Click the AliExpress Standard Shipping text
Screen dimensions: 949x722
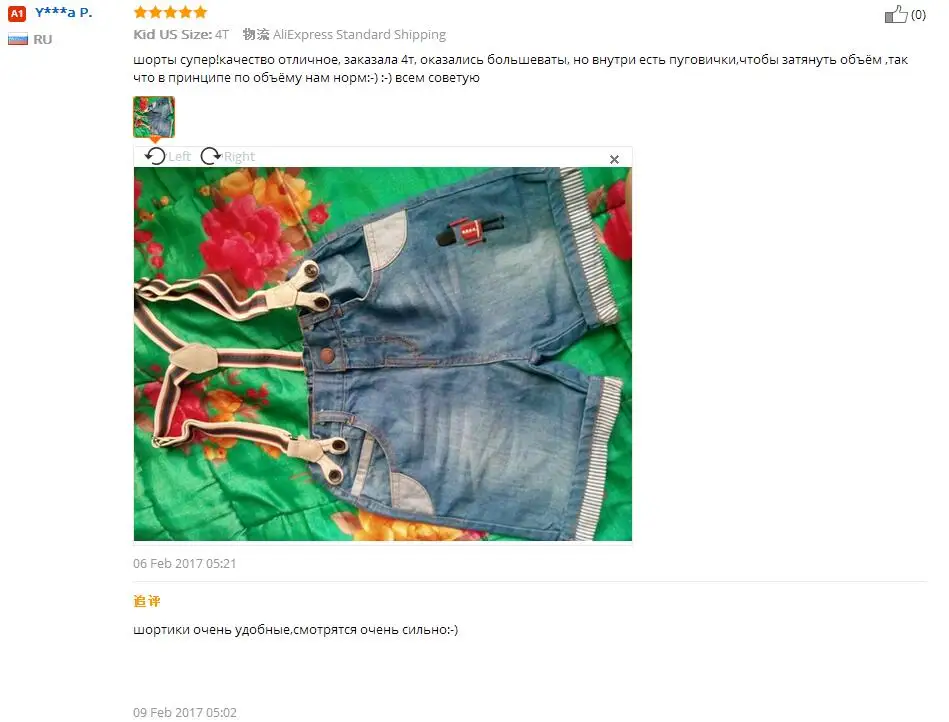pos(359,34)
